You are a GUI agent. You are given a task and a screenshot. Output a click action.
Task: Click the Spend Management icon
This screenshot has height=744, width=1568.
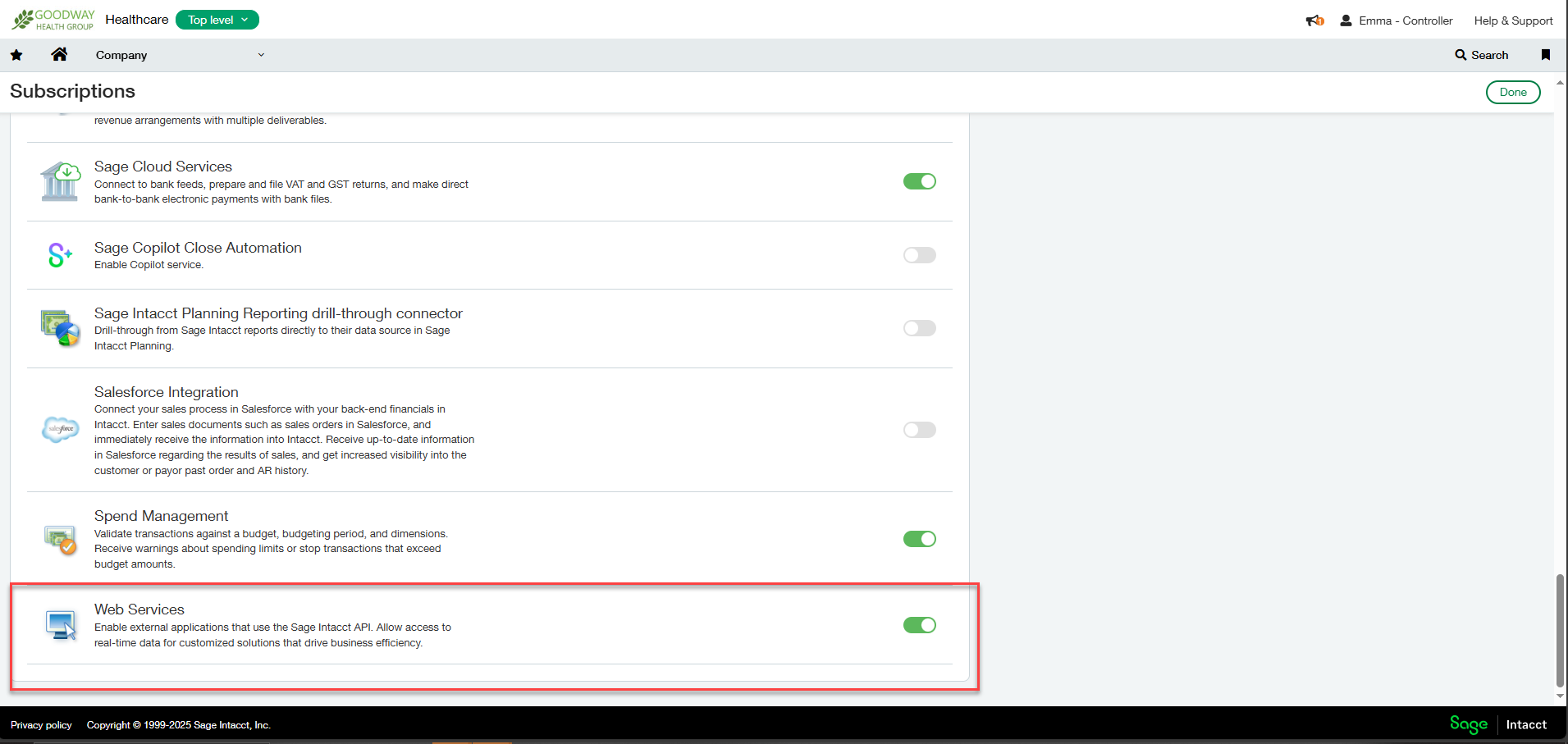60,540
